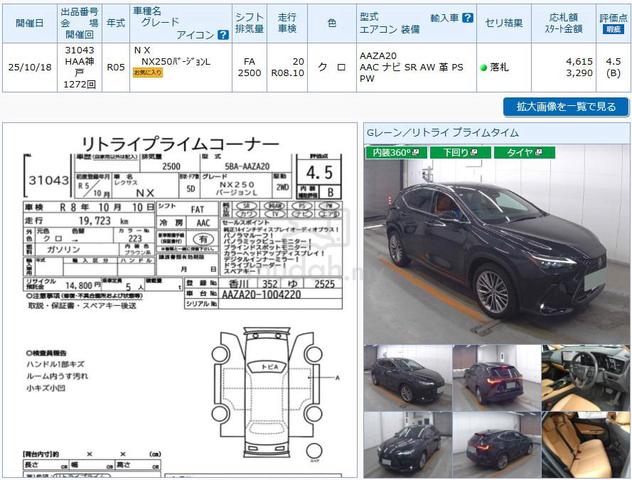The height and width of the screenshot is (480, 632).
Task: Click the 開催日 column header
Action: tap(30, 23)
